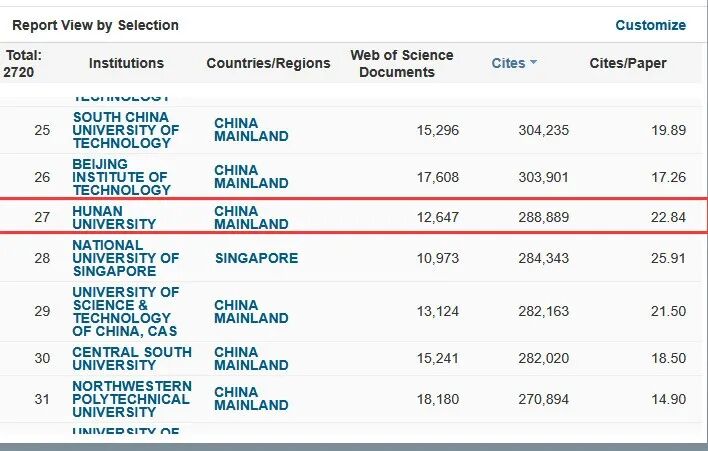The width and height of the screenshot is (708, 451).
Task: Open Northwestern Polytechnical University link
Action: 131,399
